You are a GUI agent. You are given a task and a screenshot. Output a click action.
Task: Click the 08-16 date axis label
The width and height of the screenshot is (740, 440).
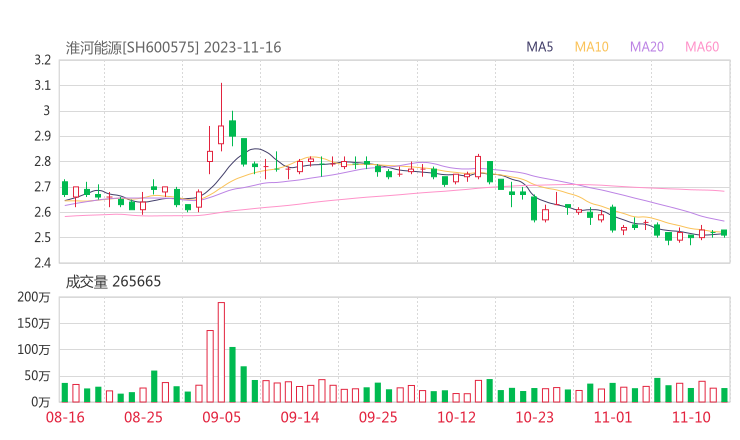pyautogui.click(x=65, y=417)
